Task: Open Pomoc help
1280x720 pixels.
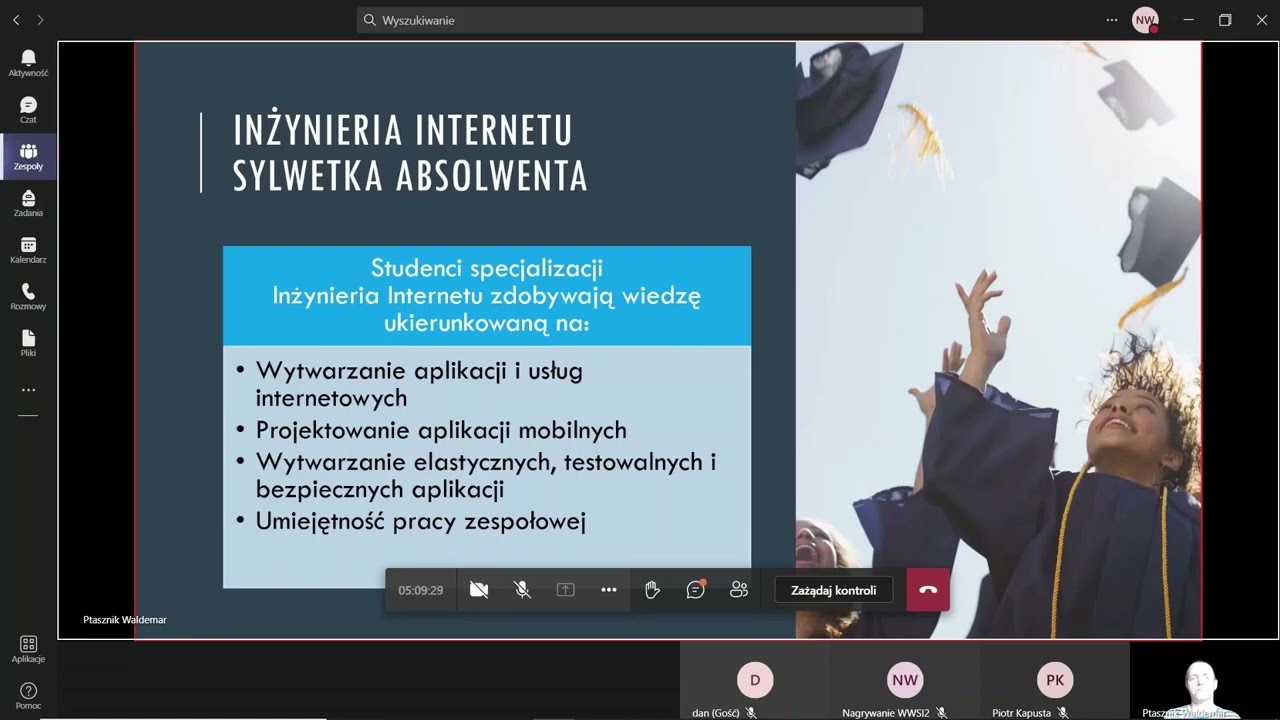Action: click(x=28, y=696)
